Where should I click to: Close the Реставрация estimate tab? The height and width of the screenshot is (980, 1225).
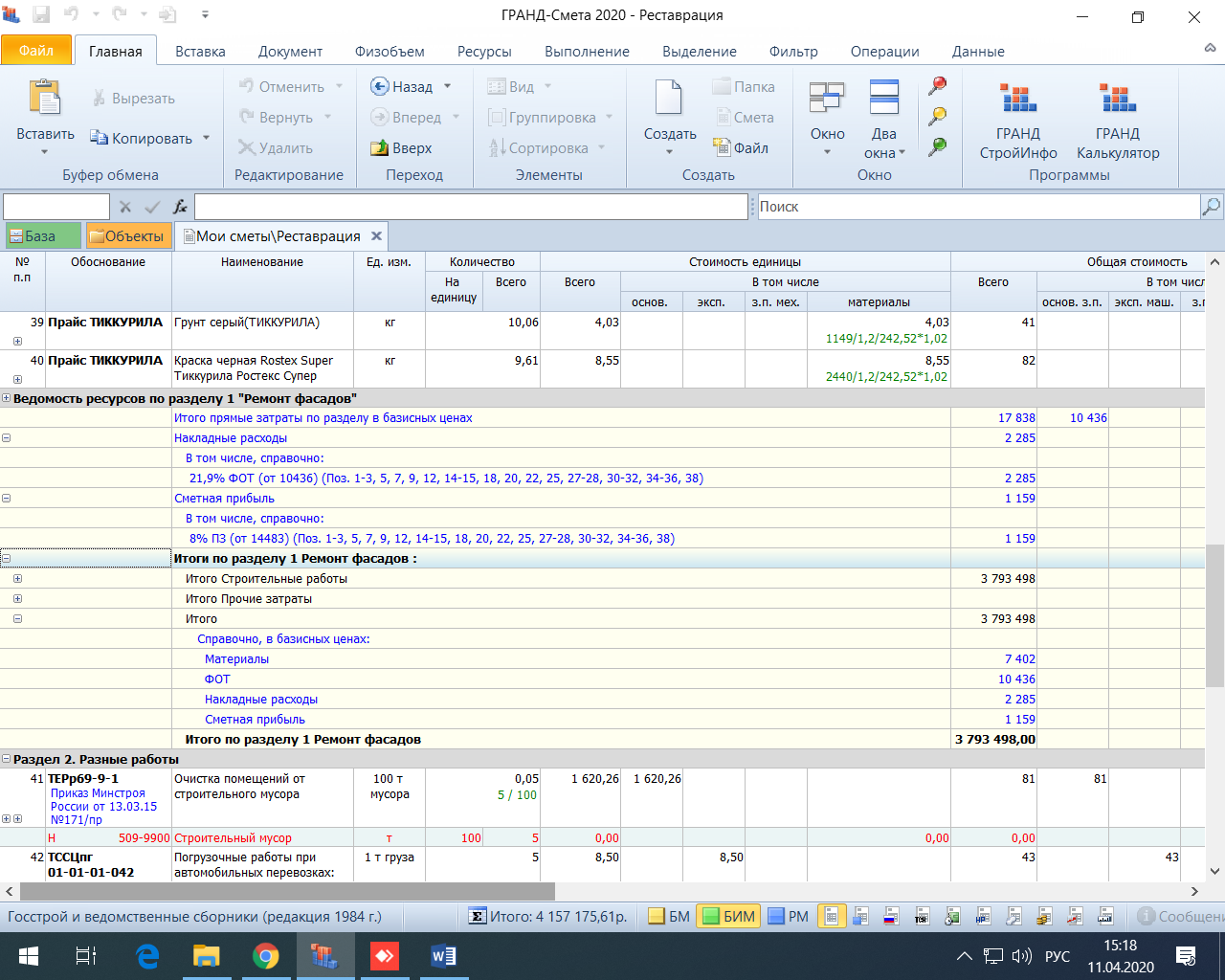(x=377, y=235)
